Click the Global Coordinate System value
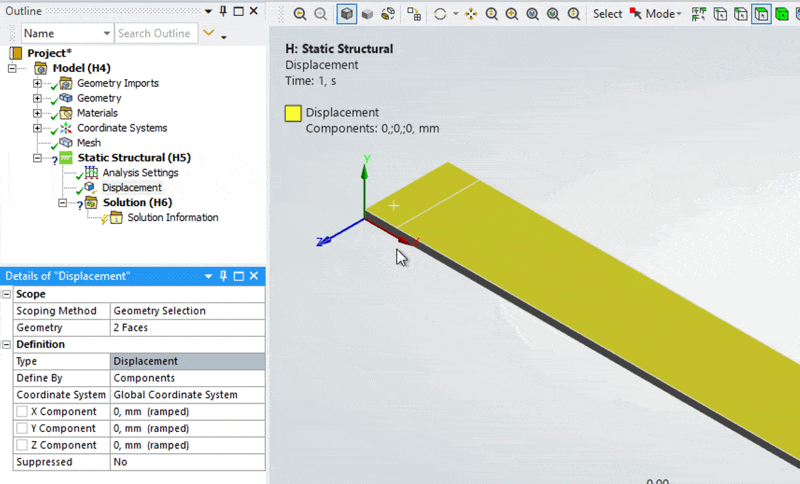Viewport: 800px width, 484px height. tap(175, 395)
